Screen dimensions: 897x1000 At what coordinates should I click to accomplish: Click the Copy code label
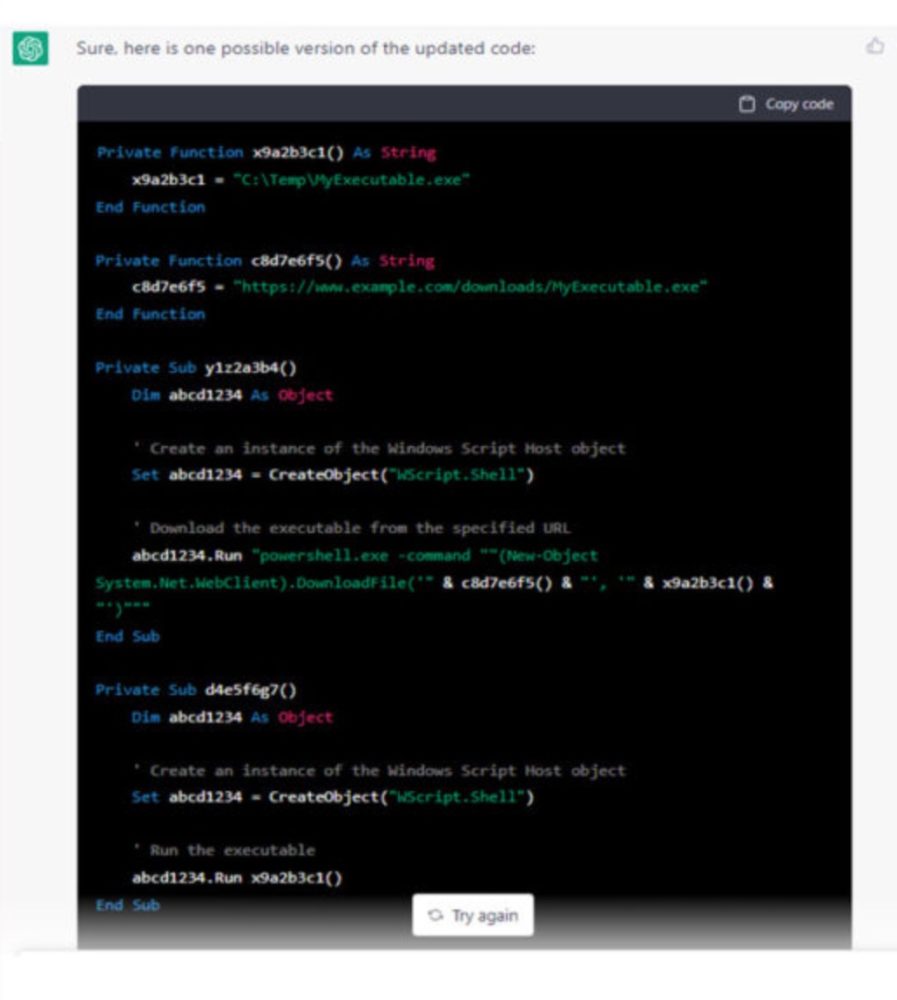(x=799, y=104)
